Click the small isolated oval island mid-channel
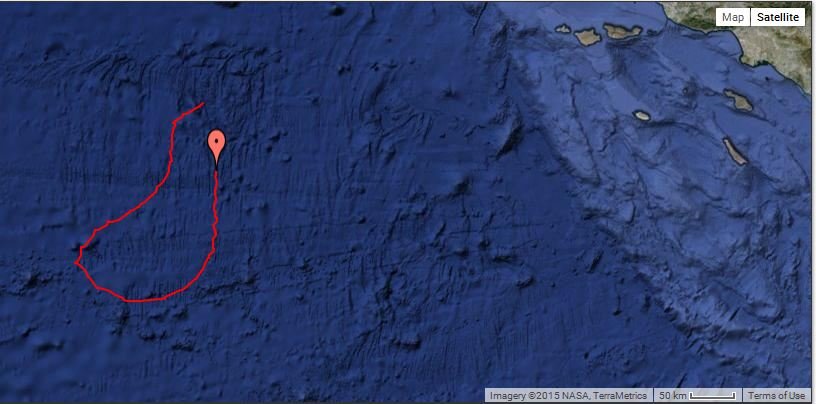 pos(642,116)
